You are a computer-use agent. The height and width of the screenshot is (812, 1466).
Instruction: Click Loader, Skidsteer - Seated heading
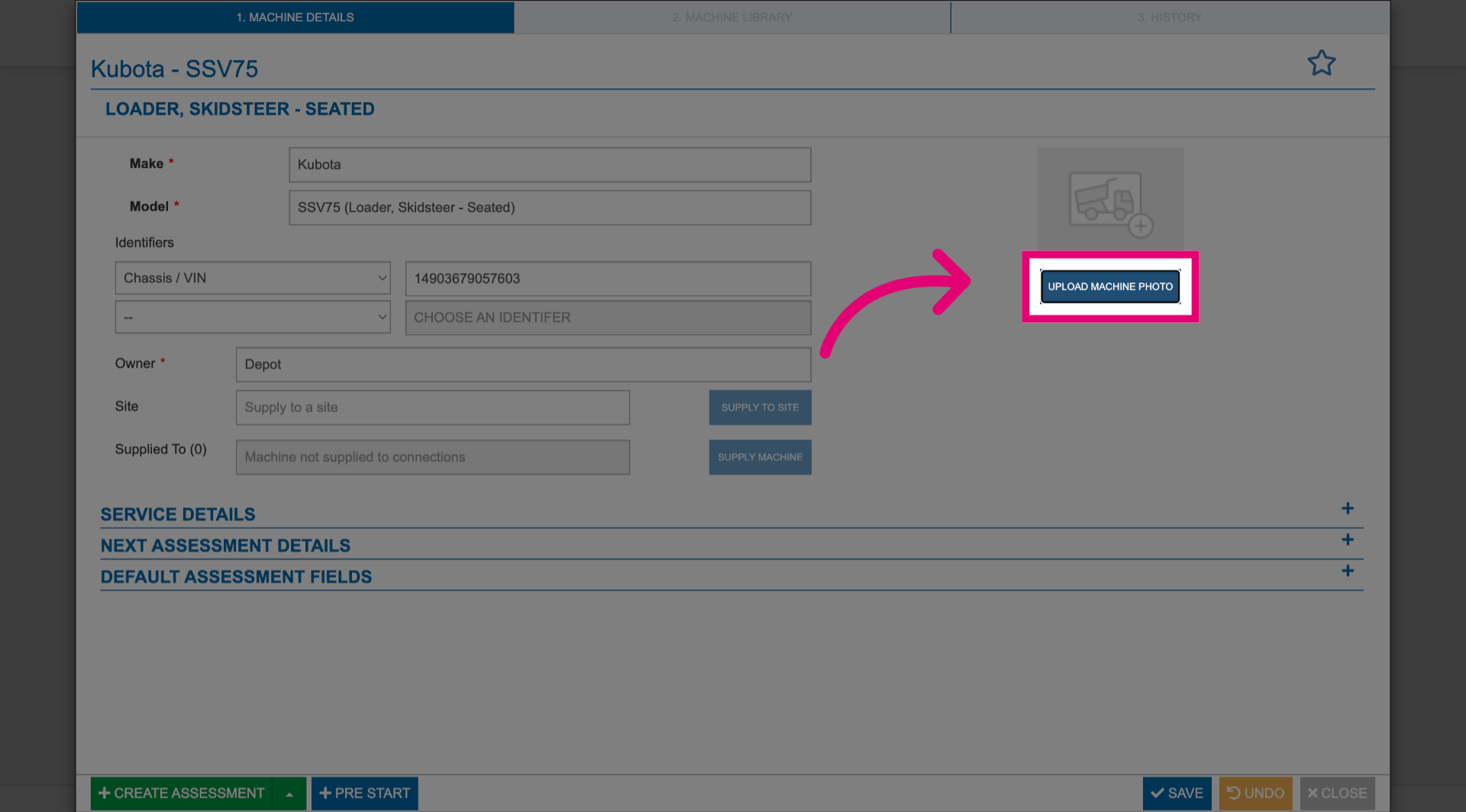coord(240,109)
